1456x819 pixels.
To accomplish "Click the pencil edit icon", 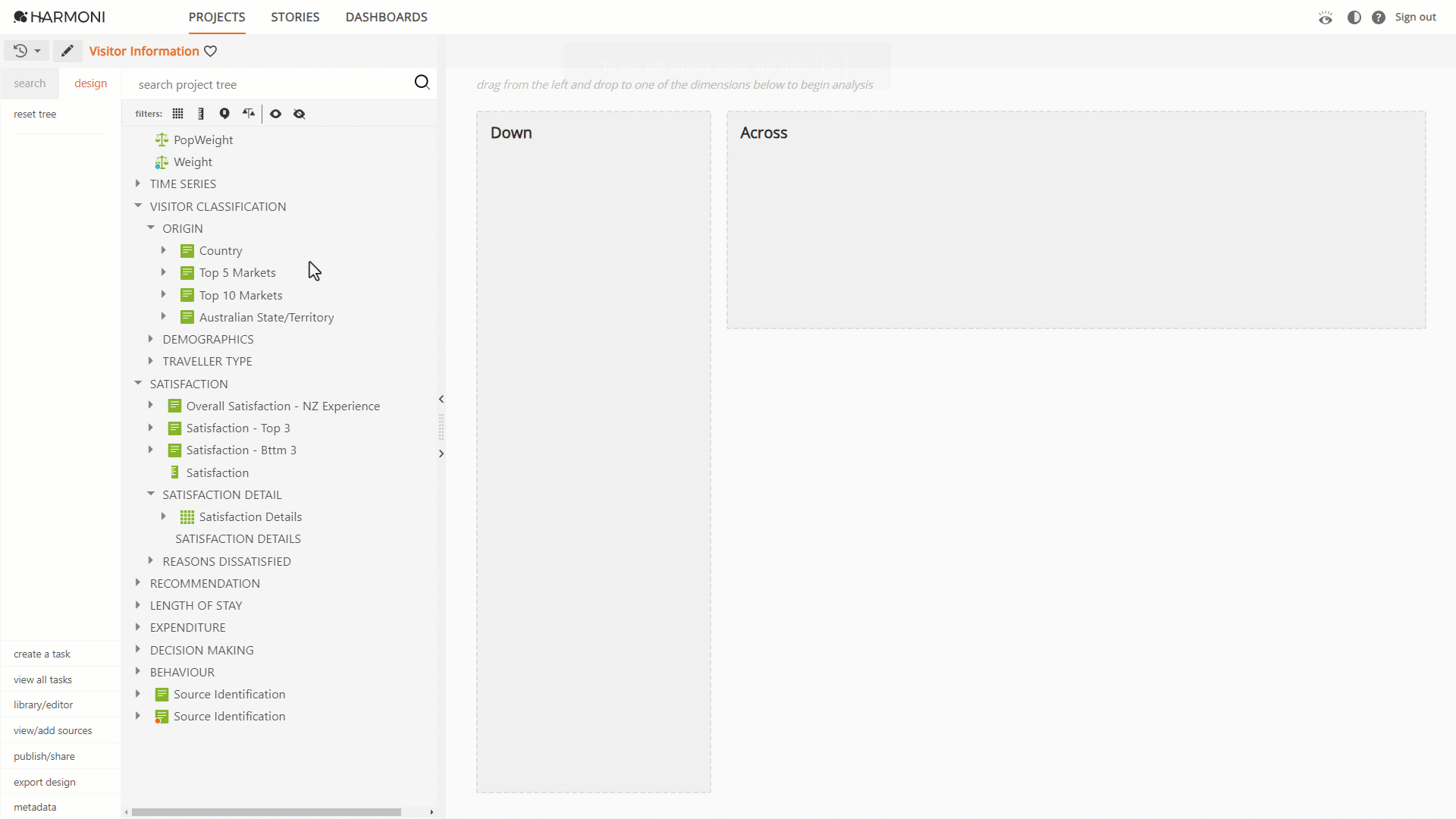I will (x=67, y=51).
